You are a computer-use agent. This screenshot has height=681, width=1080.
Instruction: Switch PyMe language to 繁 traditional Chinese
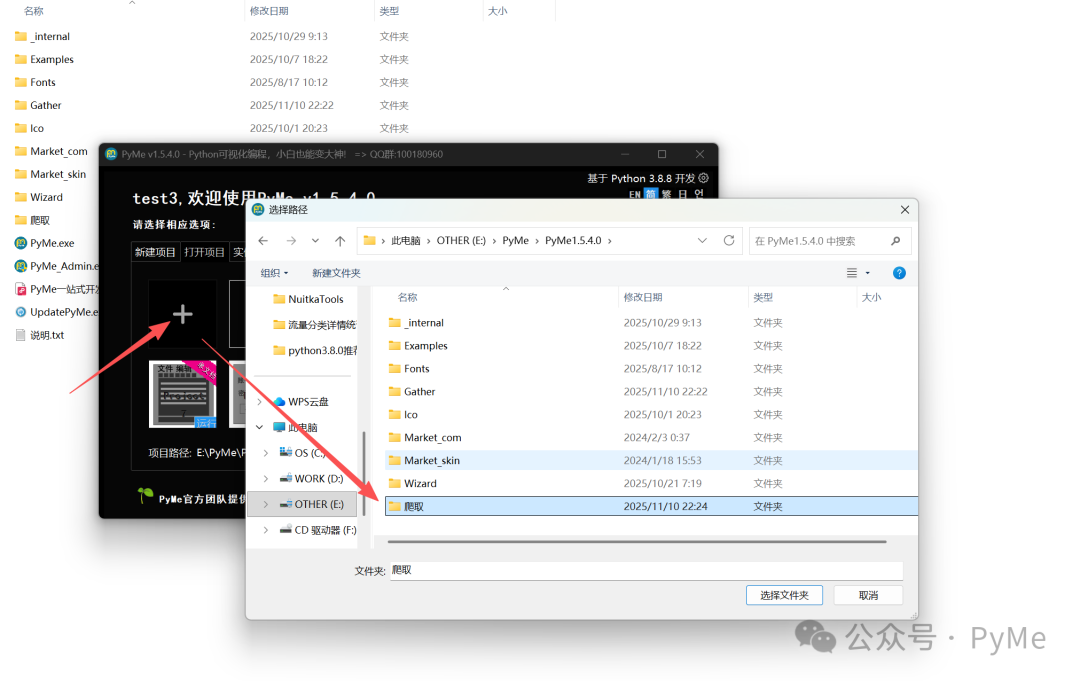(666, 193)
